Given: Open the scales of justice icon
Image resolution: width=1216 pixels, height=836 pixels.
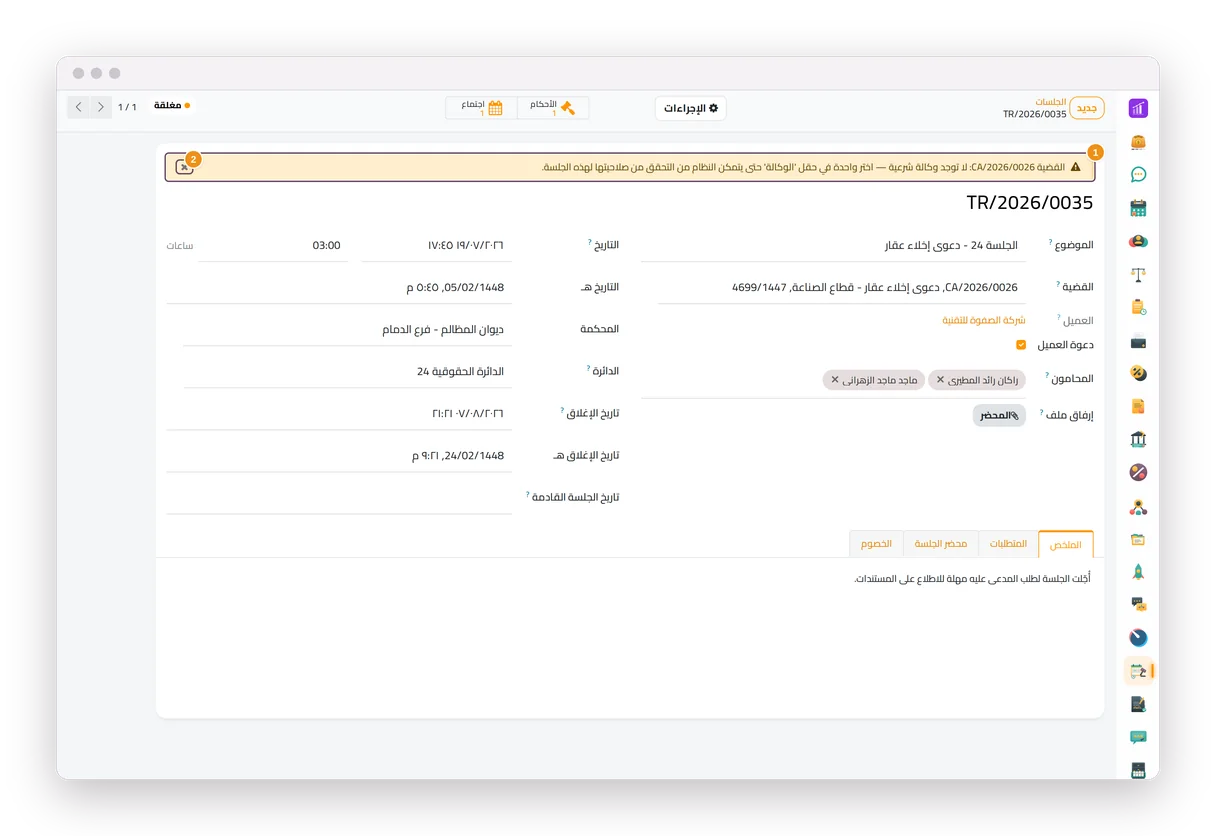Looking at the screenshot, I should (1138, 274).
